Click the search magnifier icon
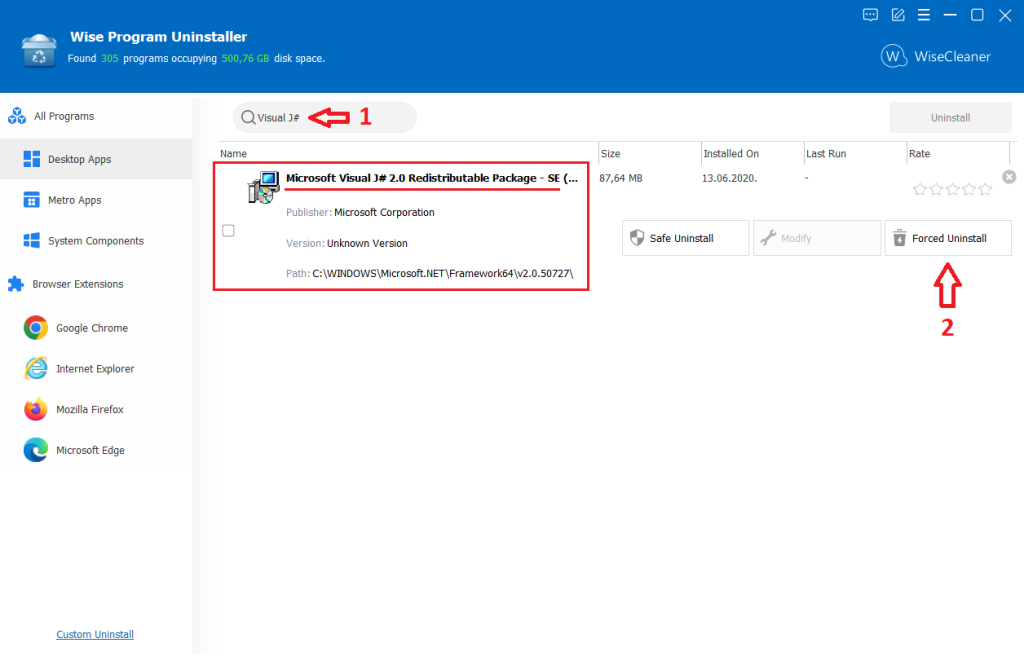 (x=248, y=118)
